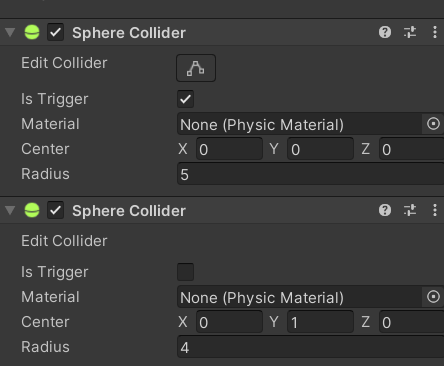Screen dimensions: 444x366
Task: Click the Edit Collider button in first Sphere Collider
Action: (x=196, y=68)
